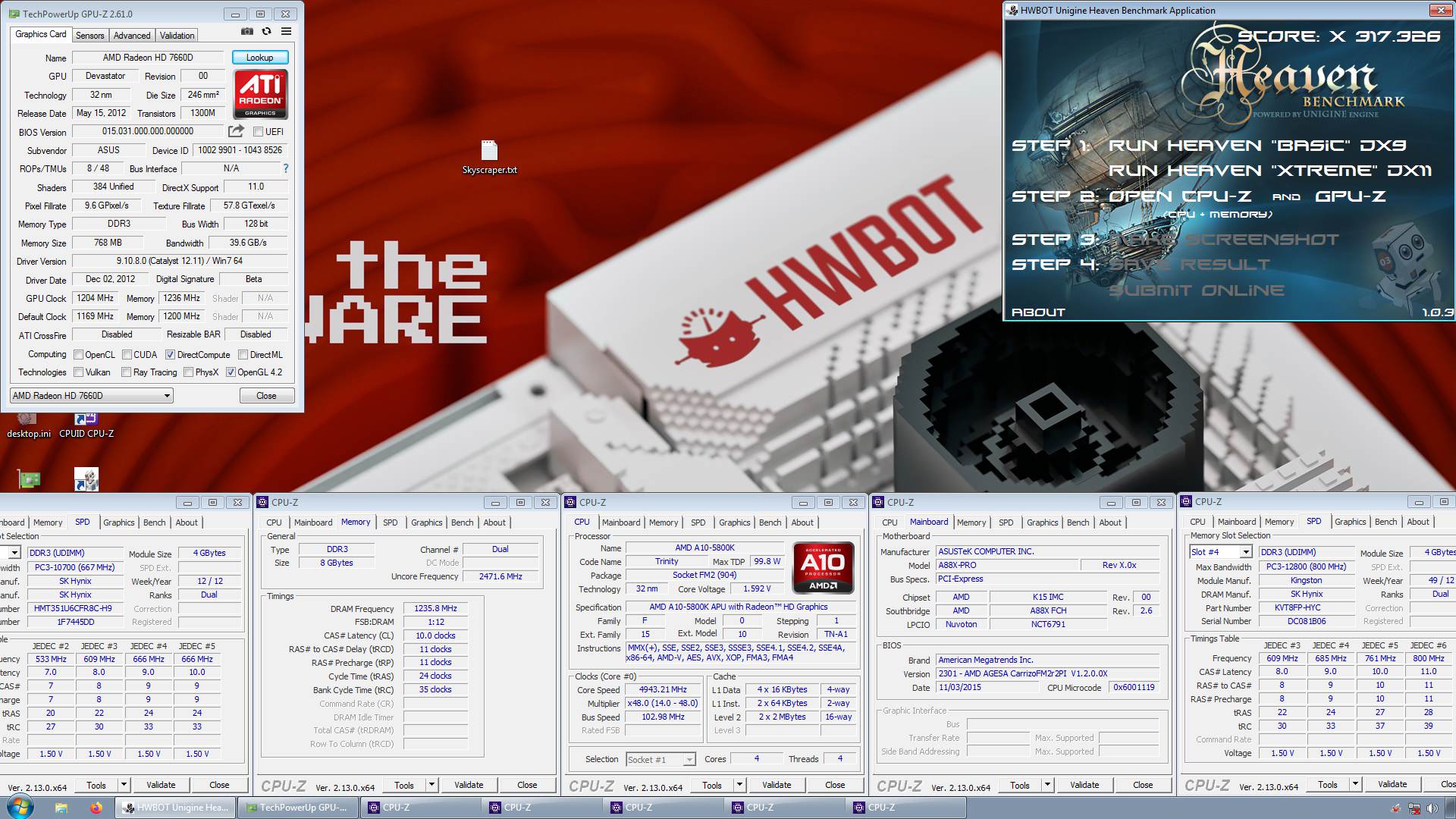The width and height of the screenshot is (1456, 819).
Task: Switch to HWBOT Unigine Heaven taskbar button
Action: click(175, 808)
